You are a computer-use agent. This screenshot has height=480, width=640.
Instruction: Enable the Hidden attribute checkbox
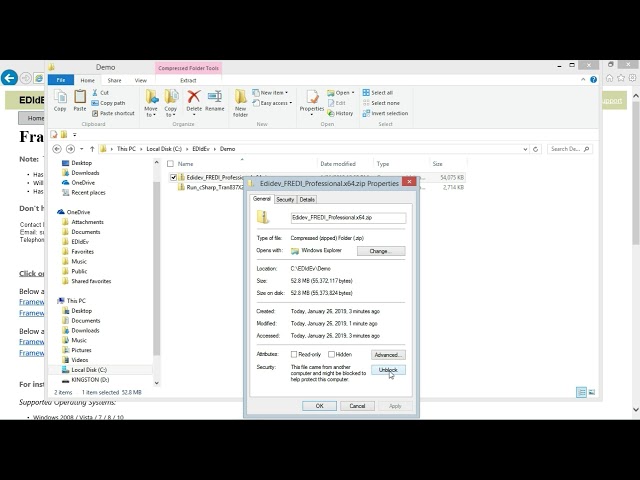coord(331,354)
